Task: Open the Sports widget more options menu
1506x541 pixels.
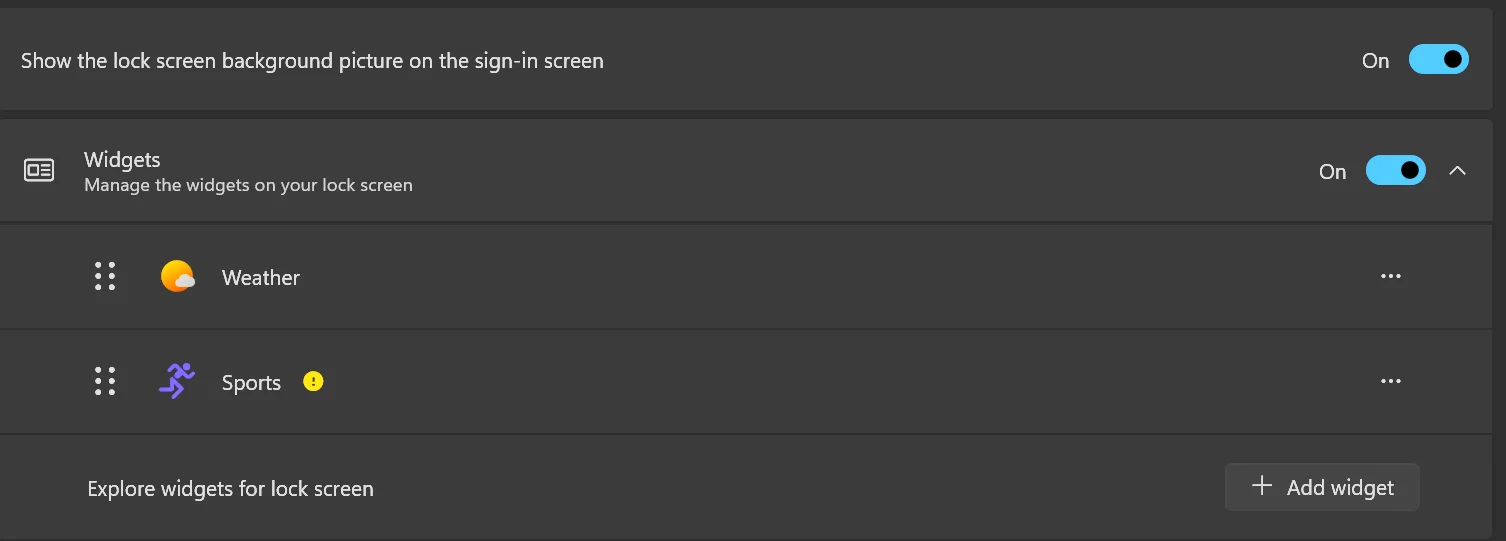Action: pyautogui.click(x=1390, y=381)
